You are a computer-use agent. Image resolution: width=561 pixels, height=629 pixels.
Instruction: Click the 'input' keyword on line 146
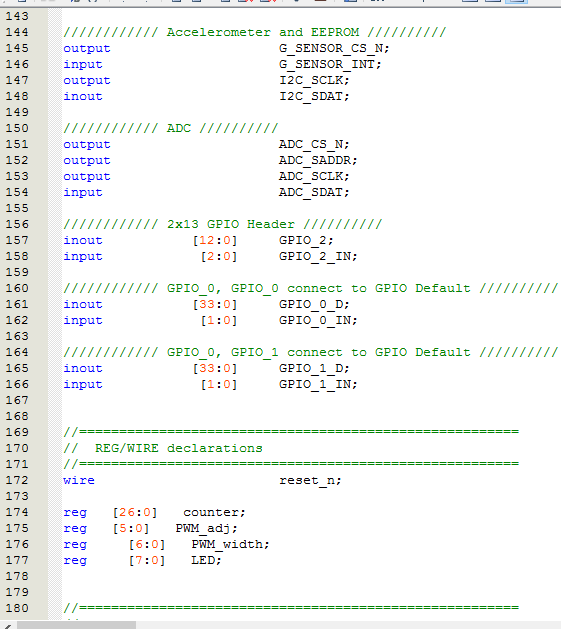coord(83,65)
